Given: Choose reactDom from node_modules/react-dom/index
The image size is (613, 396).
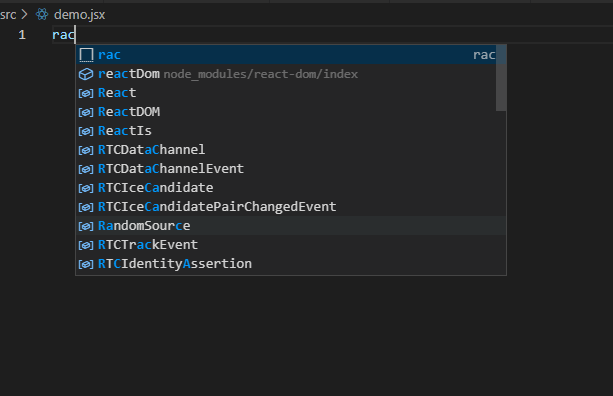Looking at the screenshot, I should 286,74.
